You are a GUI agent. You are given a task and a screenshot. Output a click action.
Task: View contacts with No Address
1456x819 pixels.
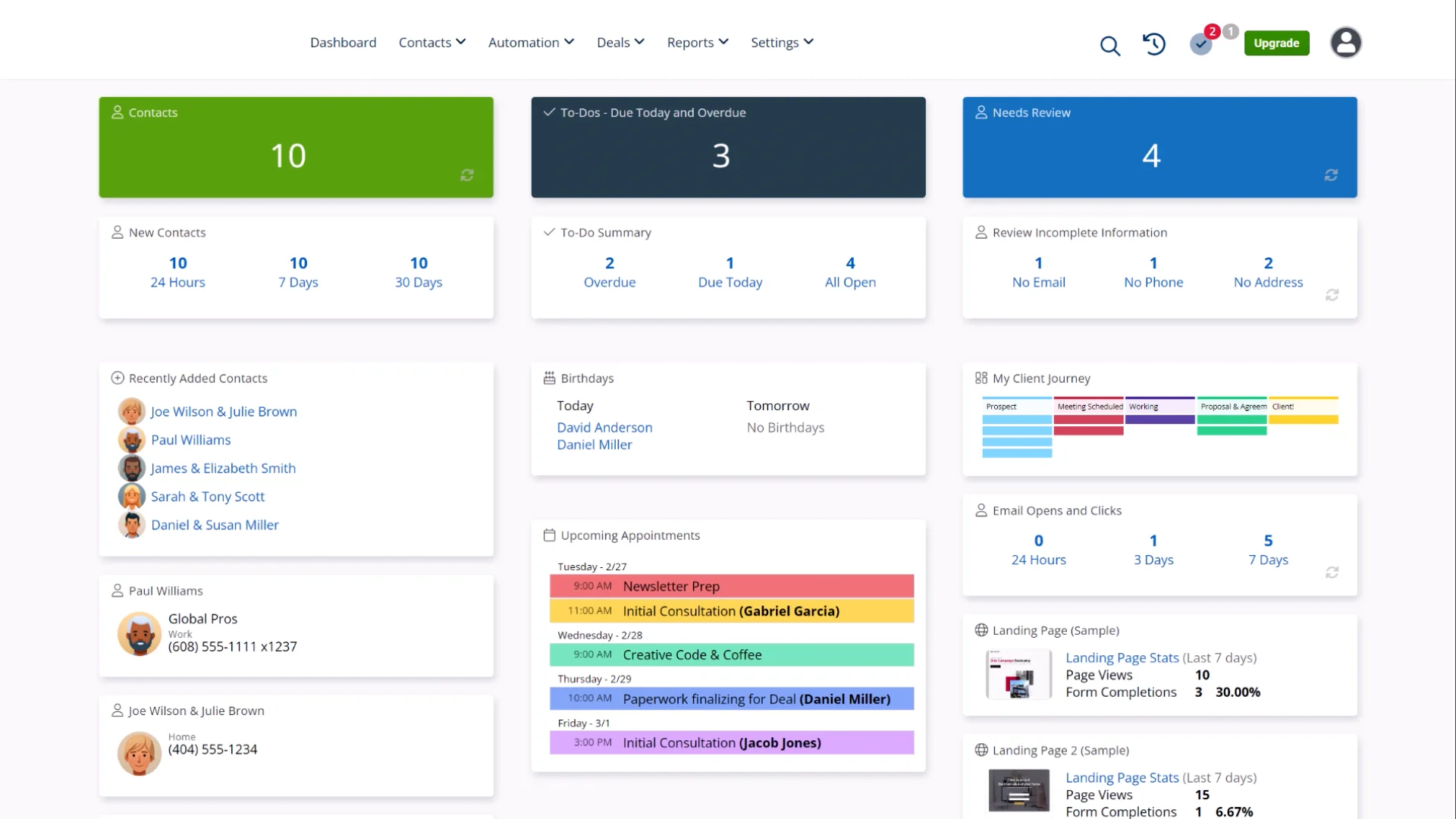click(1268, 272)
